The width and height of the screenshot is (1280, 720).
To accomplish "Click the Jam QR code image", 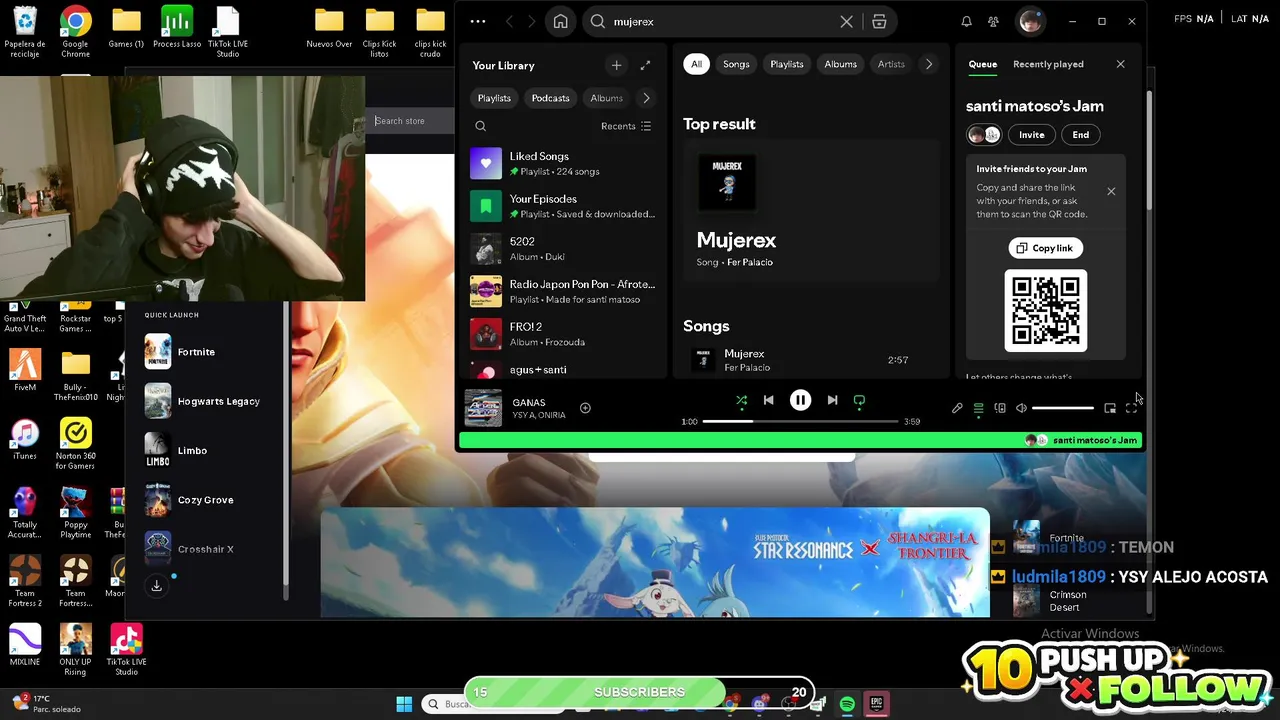I will pyautogui.click(x=1045, y=311).
